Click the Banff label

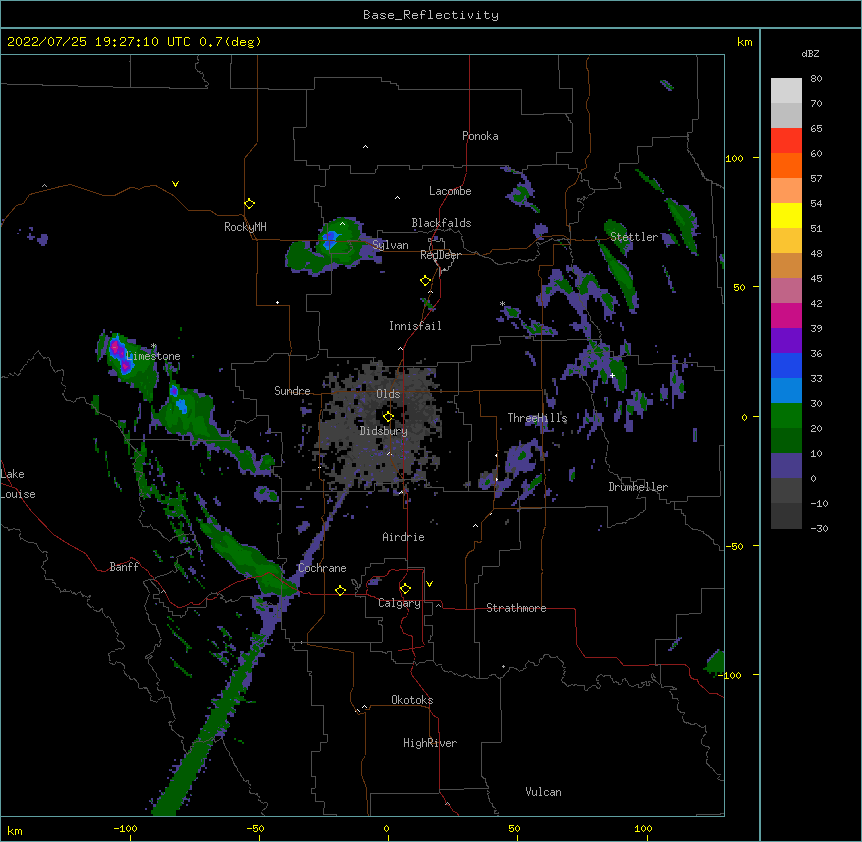124,567
